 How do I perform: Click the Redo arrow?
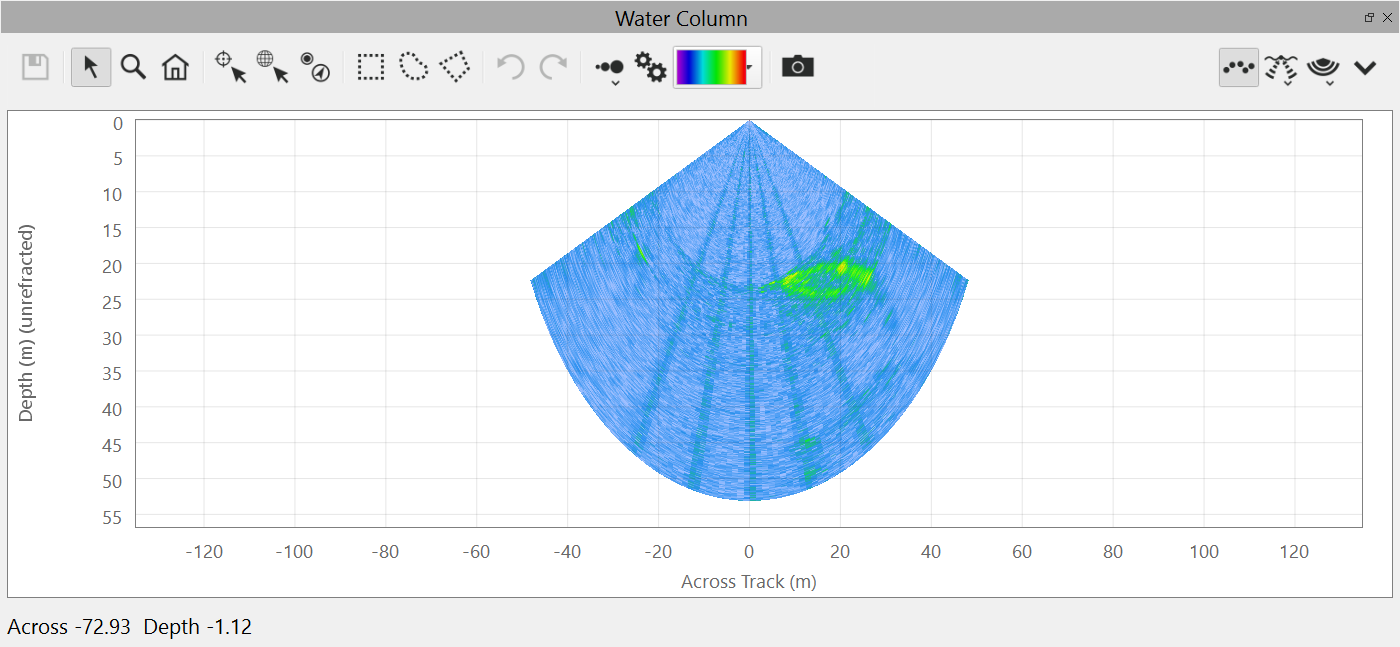pos(553,67)
